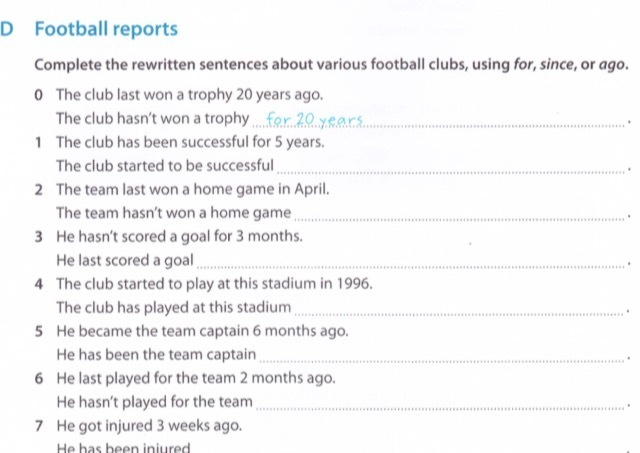The height and width of the screenshot is (453, 640).
Task: Click blank after 'He hasn't played for the team'
Action: pos(440,404)
